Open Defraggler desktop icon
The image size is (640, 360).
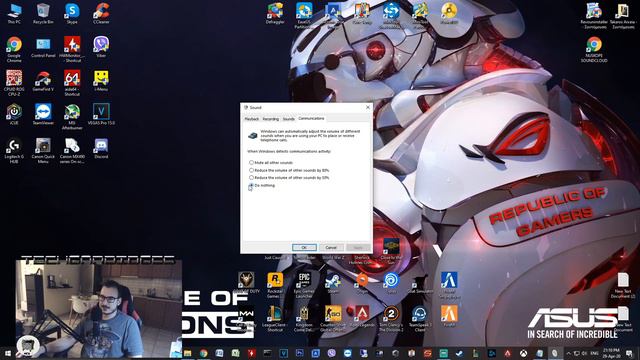[275, 13]
